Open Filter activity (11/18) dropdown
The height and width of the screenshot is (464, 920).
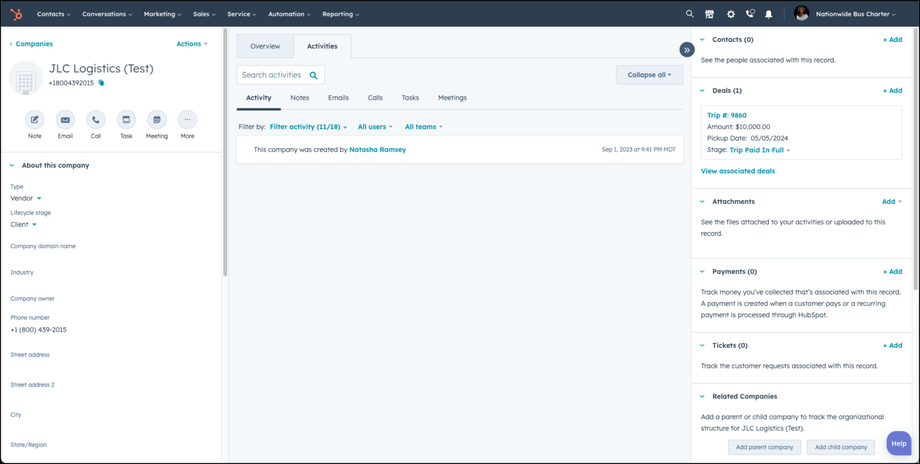[308, 127]
